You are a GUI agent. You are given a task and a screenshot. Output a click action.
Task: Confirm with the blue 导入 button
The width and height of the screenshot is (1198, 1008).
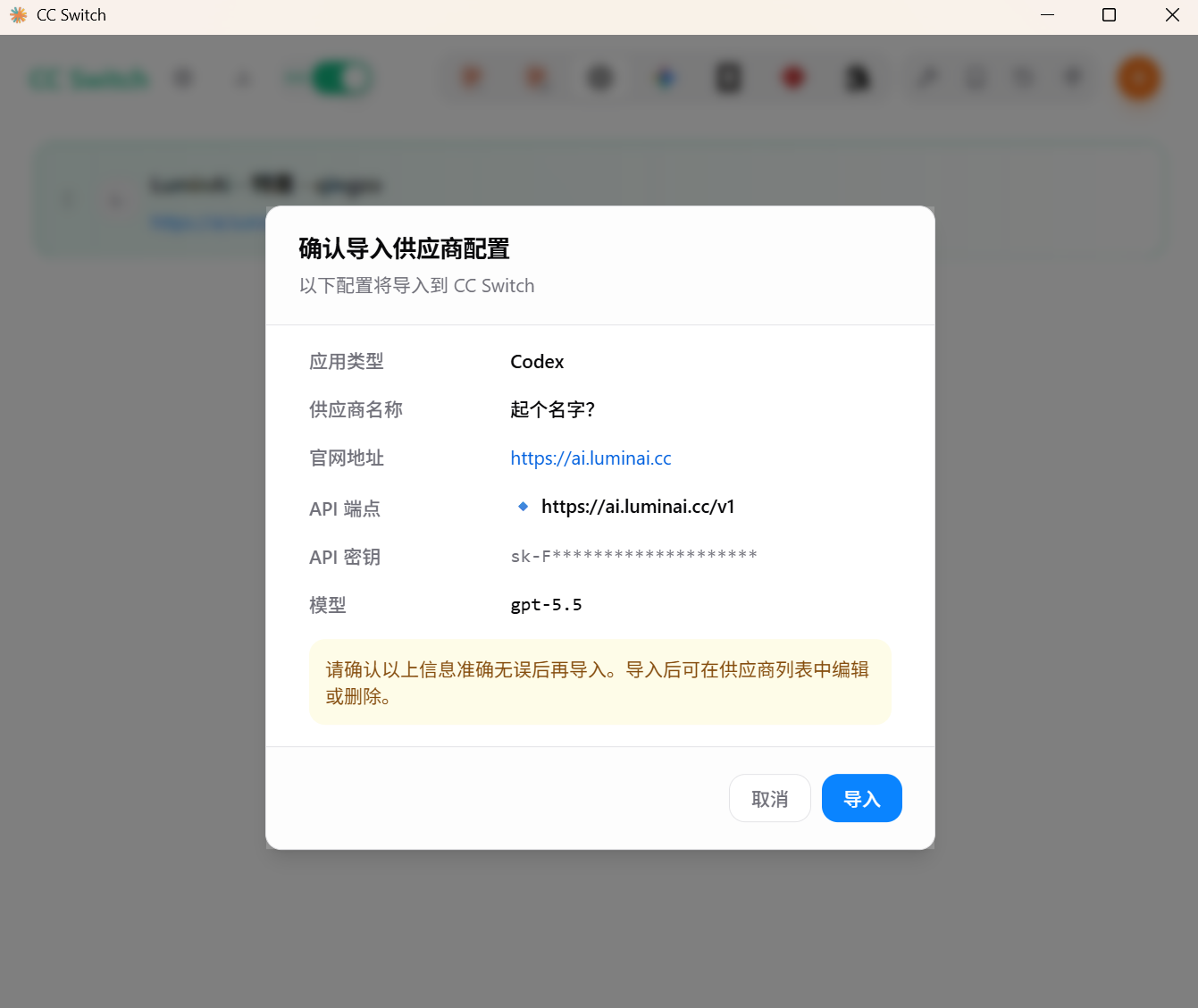(861, 798)
